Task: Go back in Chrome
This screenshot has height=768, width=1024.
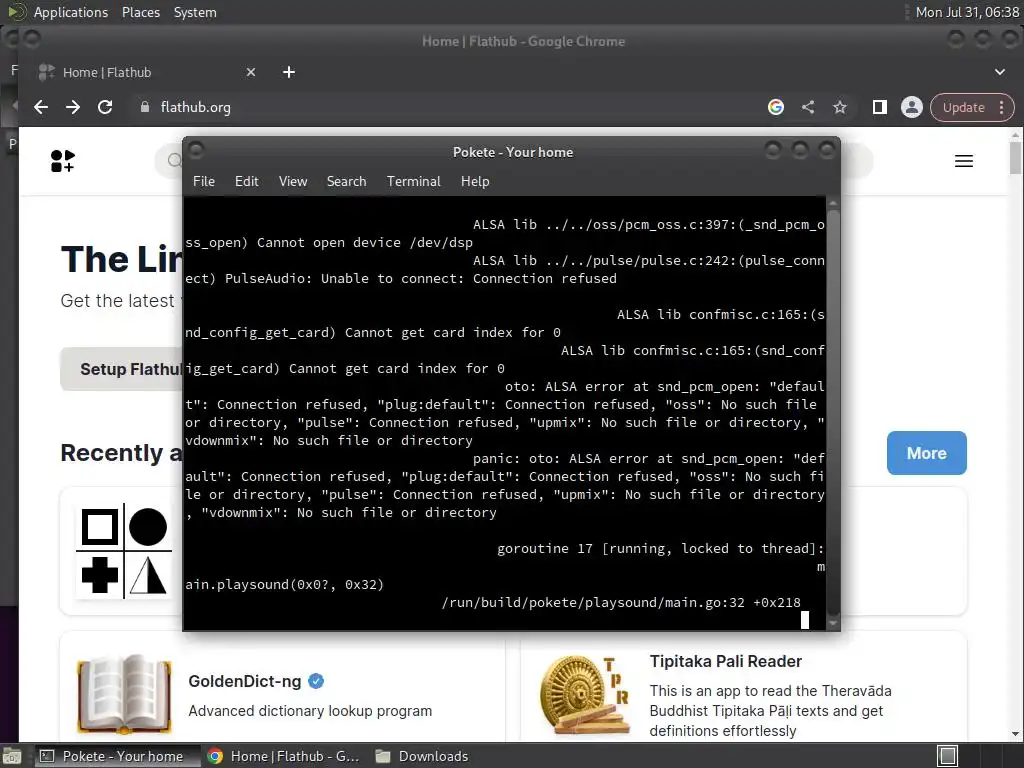Action: click(41, 107)
